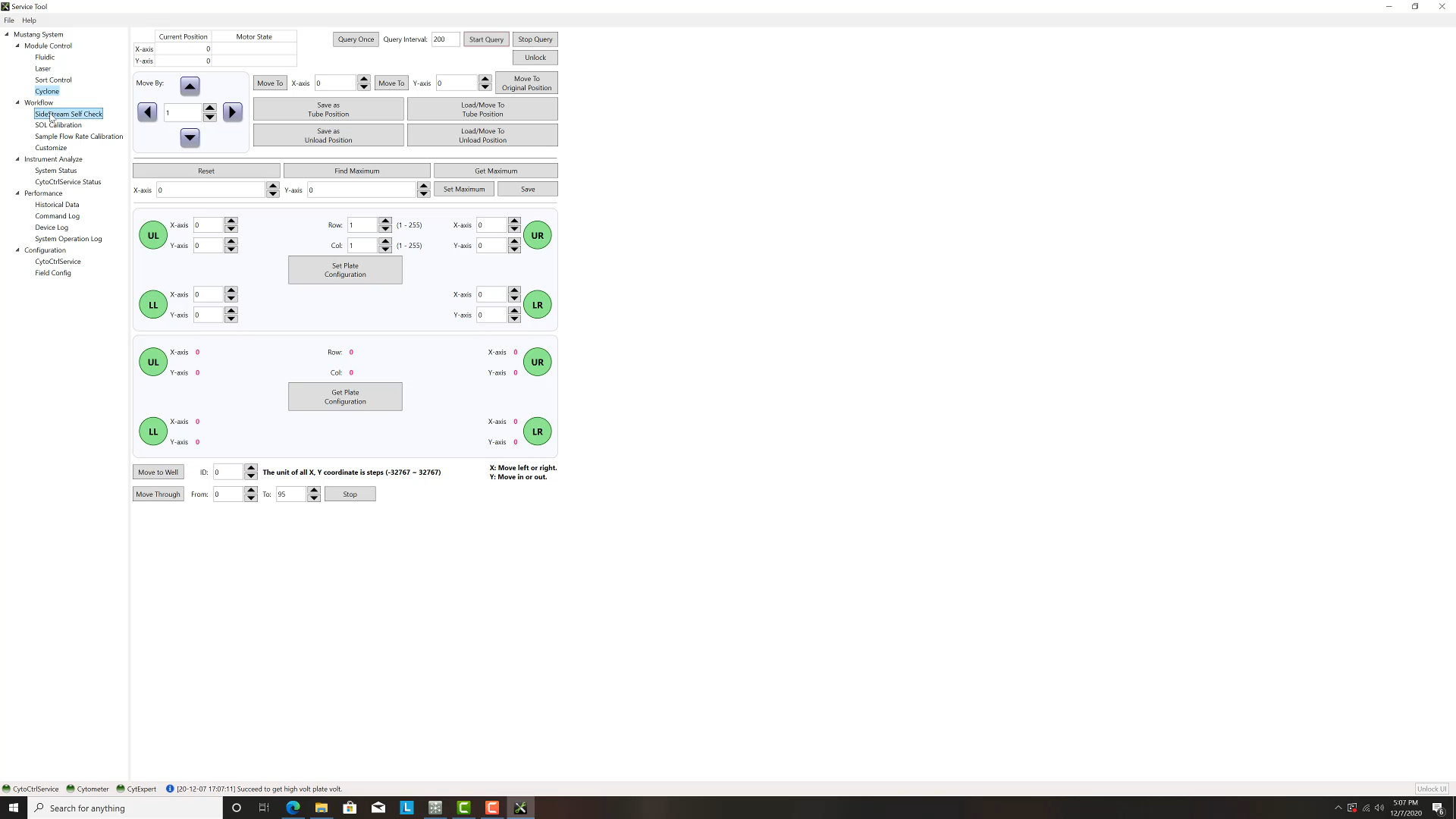Click the move left arrow navigation icon

[x=147, y=112]
